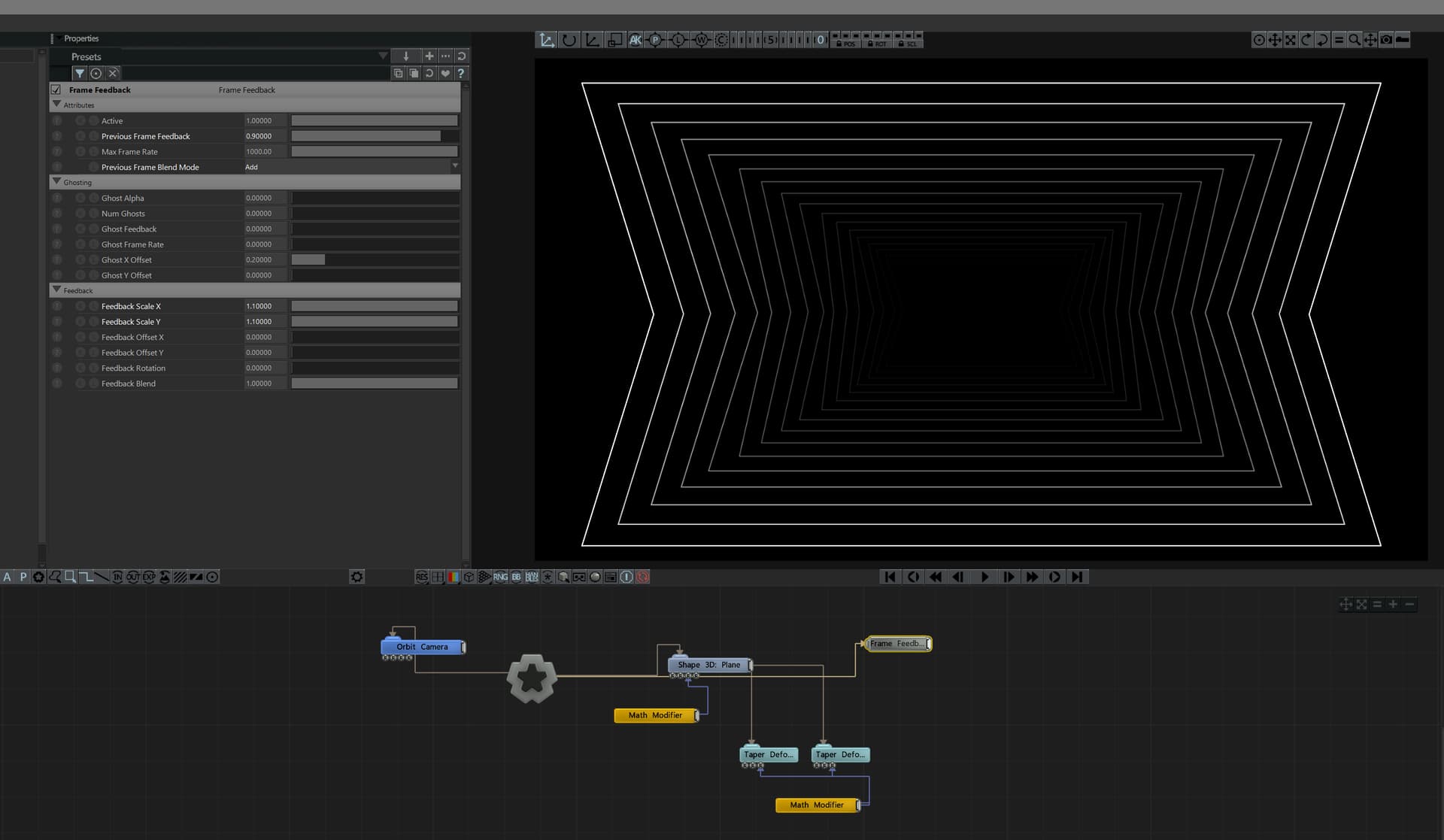1444x840 pixels.
Task: Select the Frame Feedback node
Action: click(897, 644)
